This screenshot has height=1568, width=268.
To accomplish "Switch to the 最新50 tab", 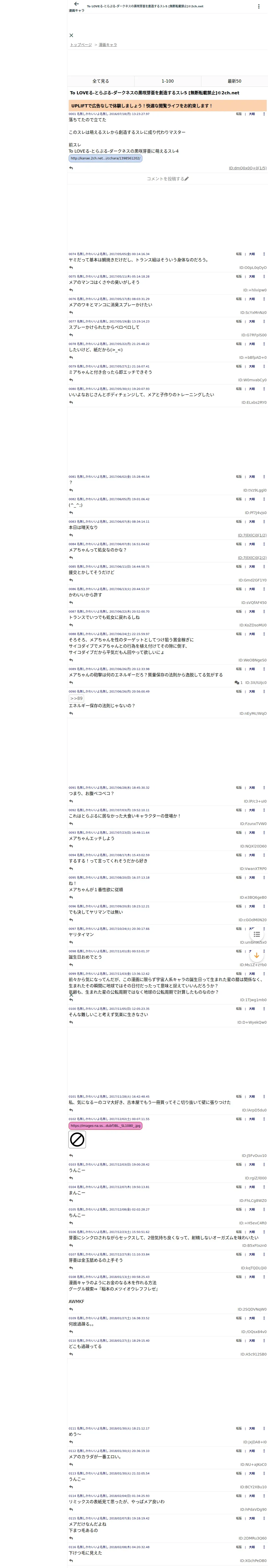I will [x=235, y=81].
